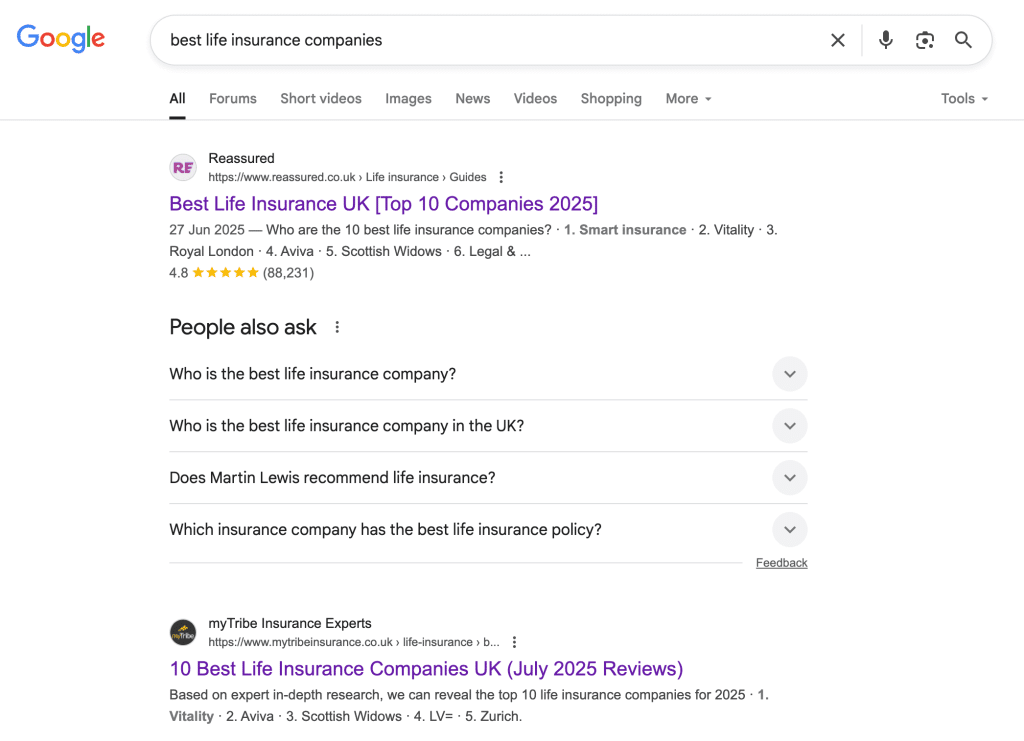Switch to the News tab
Image resolution: width=1024 pixels, height=741 pixels.
click(x=472, y=99)
